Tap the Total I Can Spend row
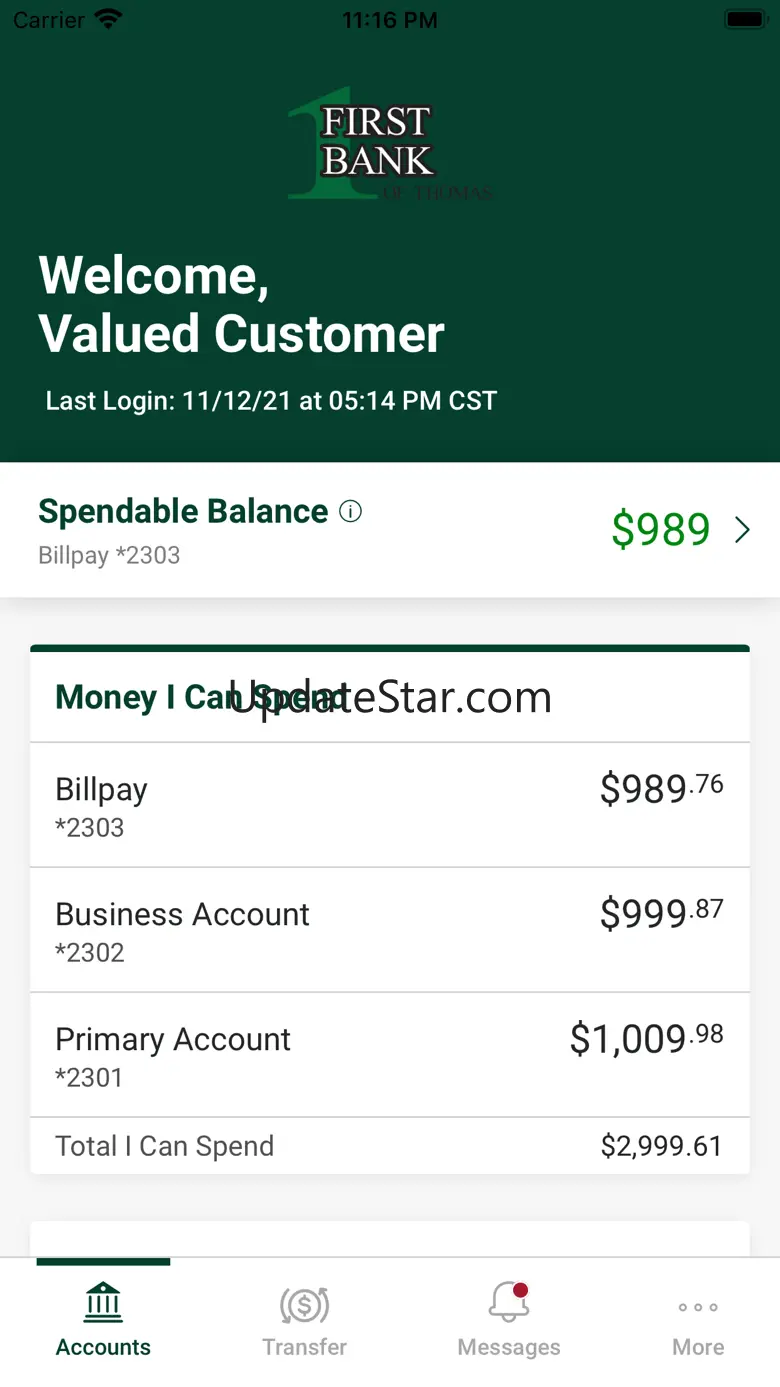Viewport: 780px width, 1387px height. [390, 1146]
